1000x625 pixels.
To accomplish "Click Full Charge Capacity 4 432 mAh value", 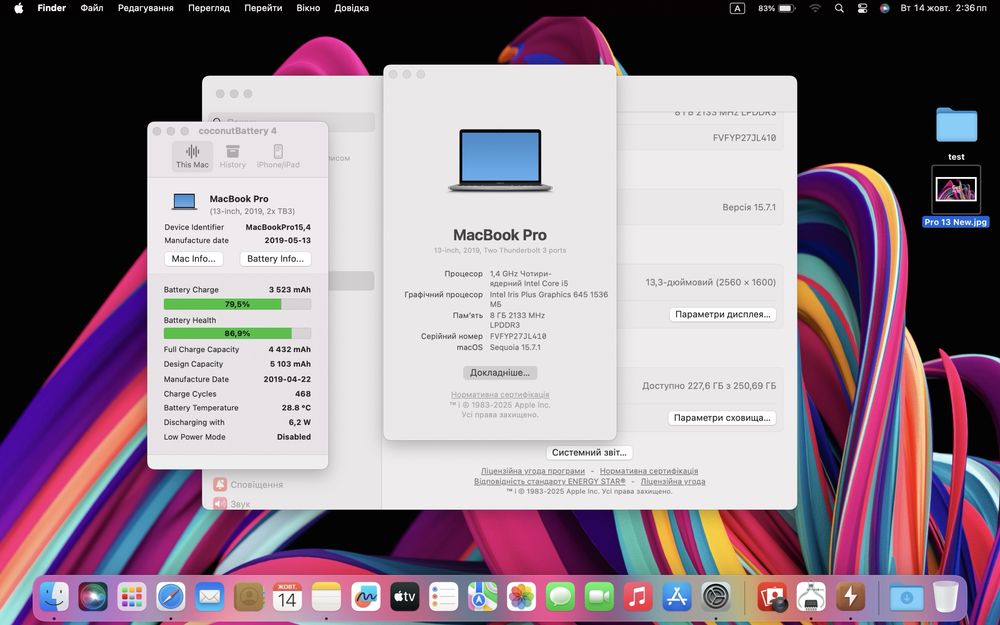I will (290, 349).
